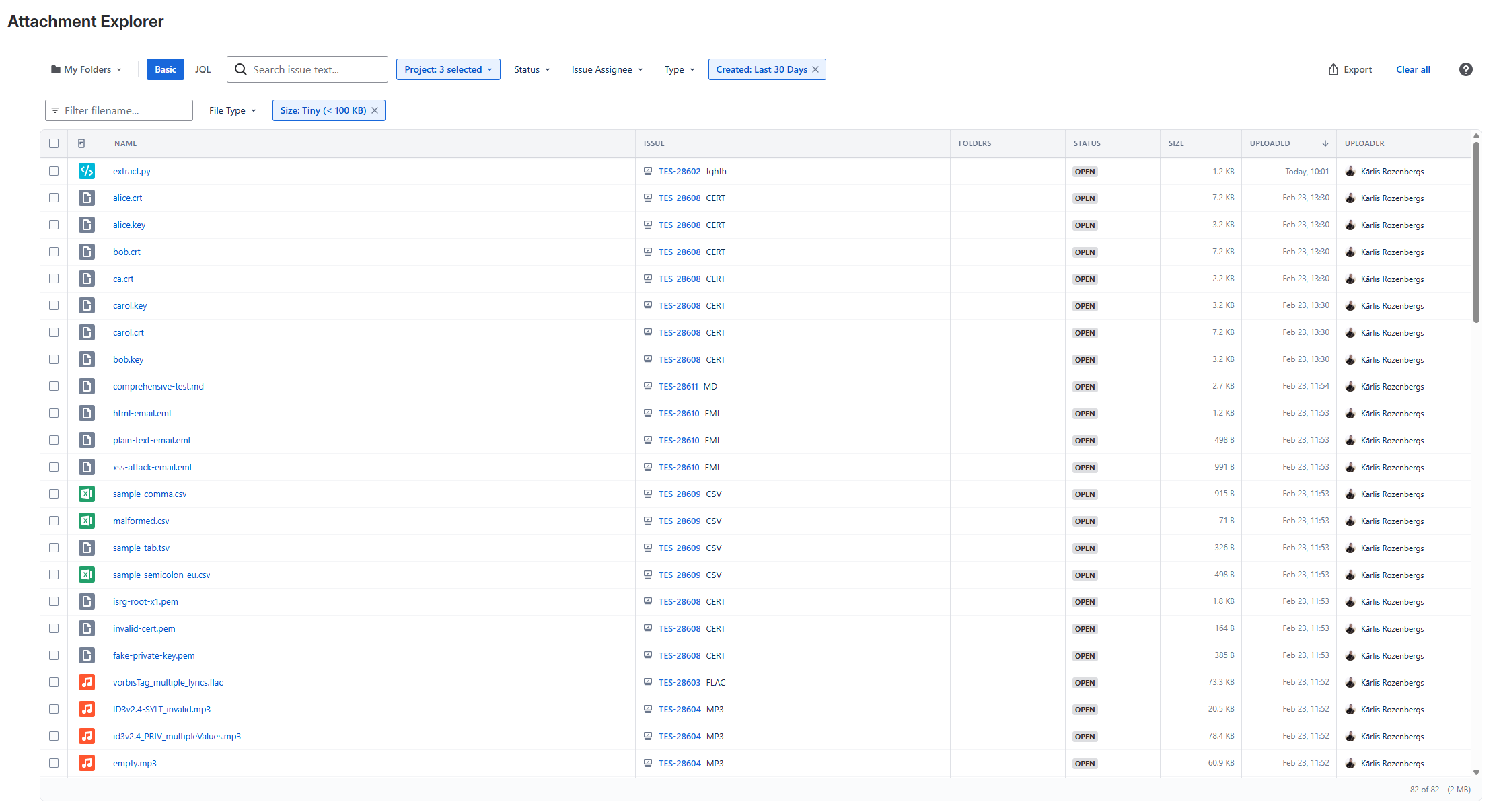
Task: Click the spreadsheet icon for sample-comma.csv
Action: 87,494
